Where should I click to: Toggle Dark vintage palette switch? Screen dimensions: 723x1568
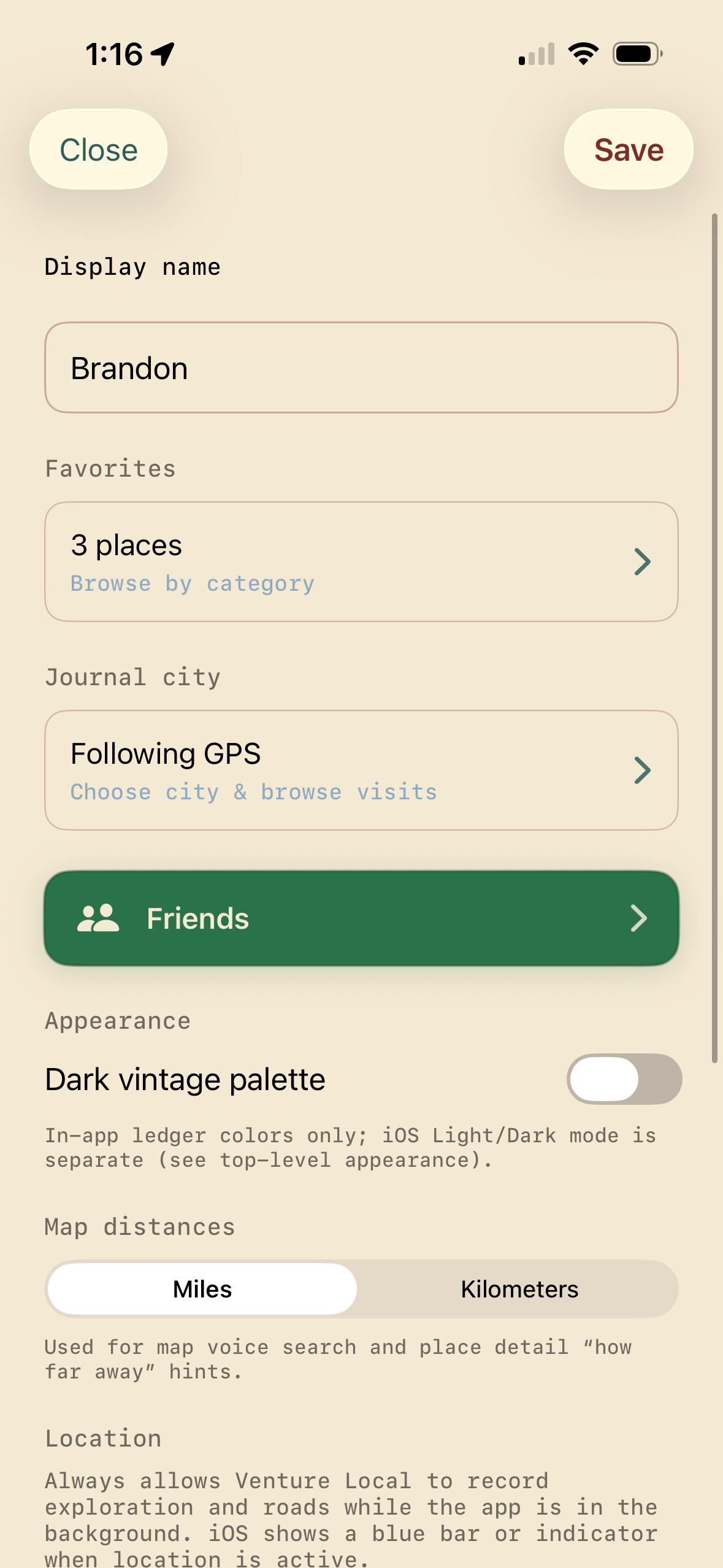624,1079
